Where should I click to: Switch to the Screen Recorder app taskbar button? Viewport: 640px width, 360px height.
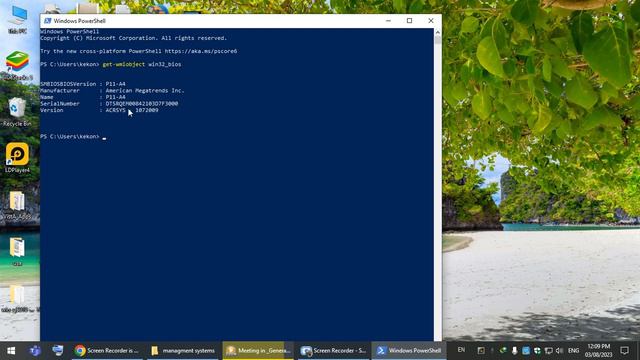coord(333,351)
